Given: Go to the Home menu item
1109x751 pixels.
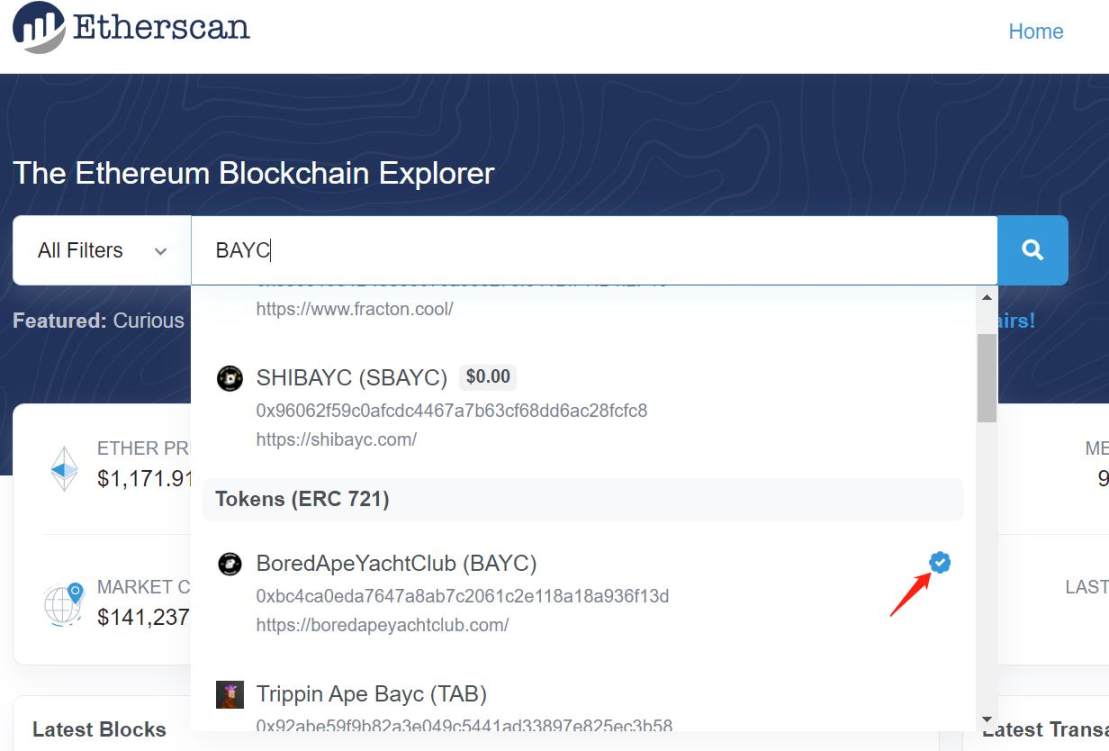Looking at the screenshot, I should [x=1035, y=32].
